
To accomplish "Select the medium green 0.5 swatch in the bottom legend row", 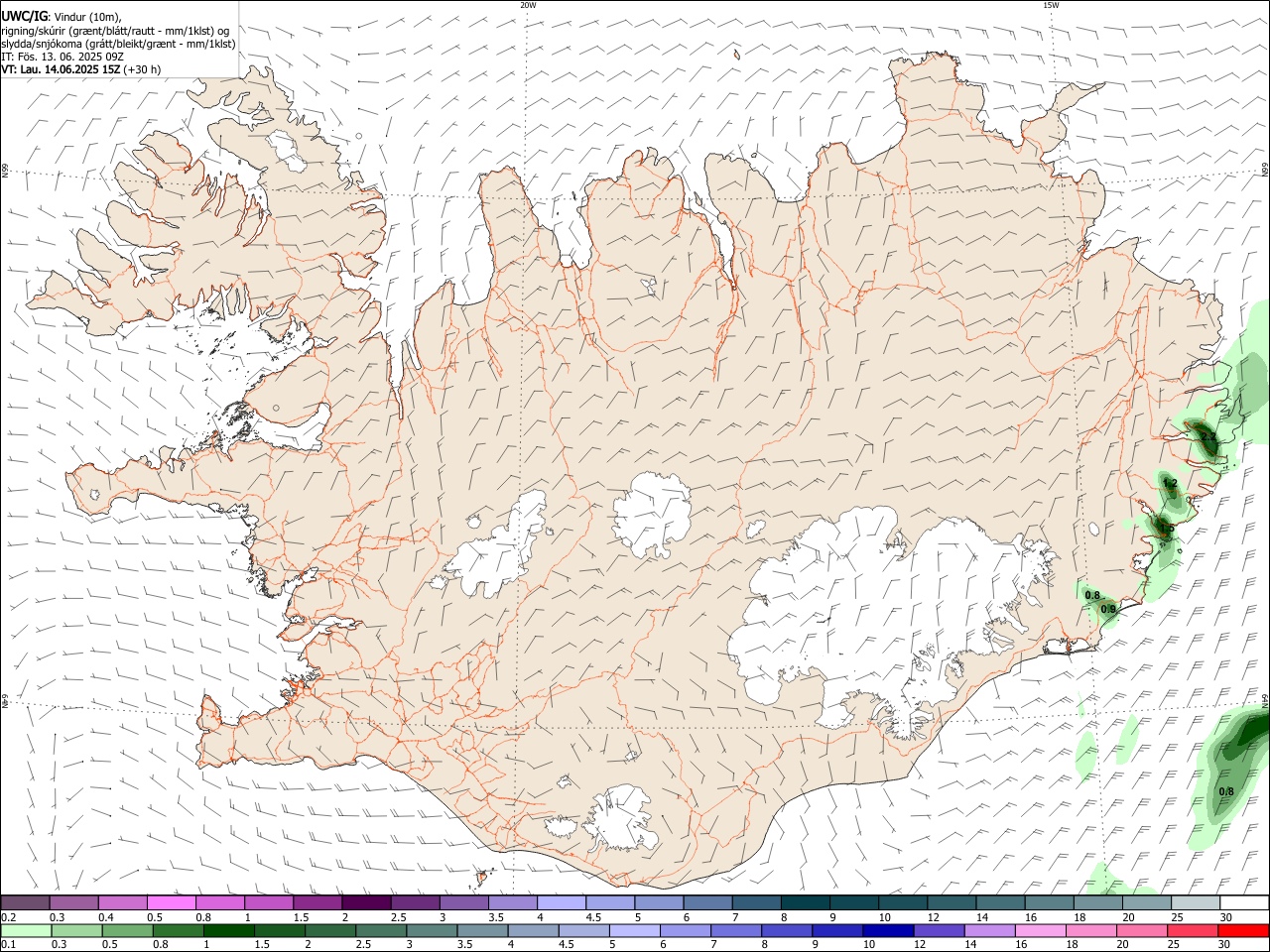I will (x=128, y=930).
